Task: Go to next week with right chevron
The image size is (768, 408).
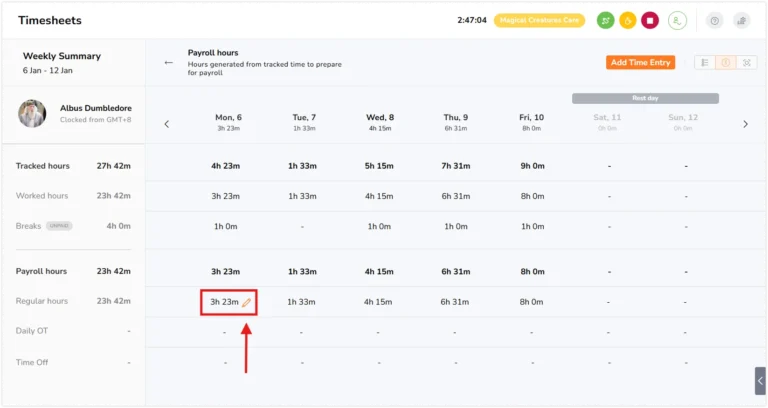Action: click(745, 124)
